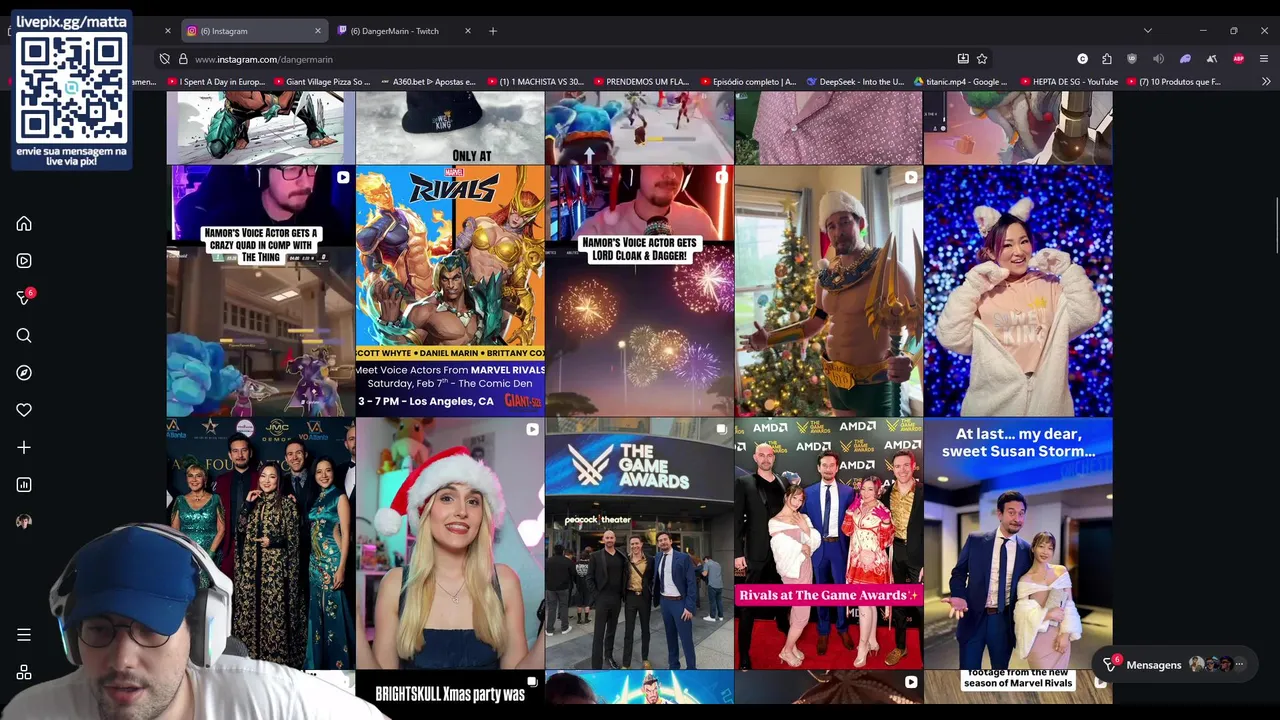This screenshot has height=720, width=1280.
Task: Switch to DangerMarin - Twitch tab
Action: click(404, 31)
